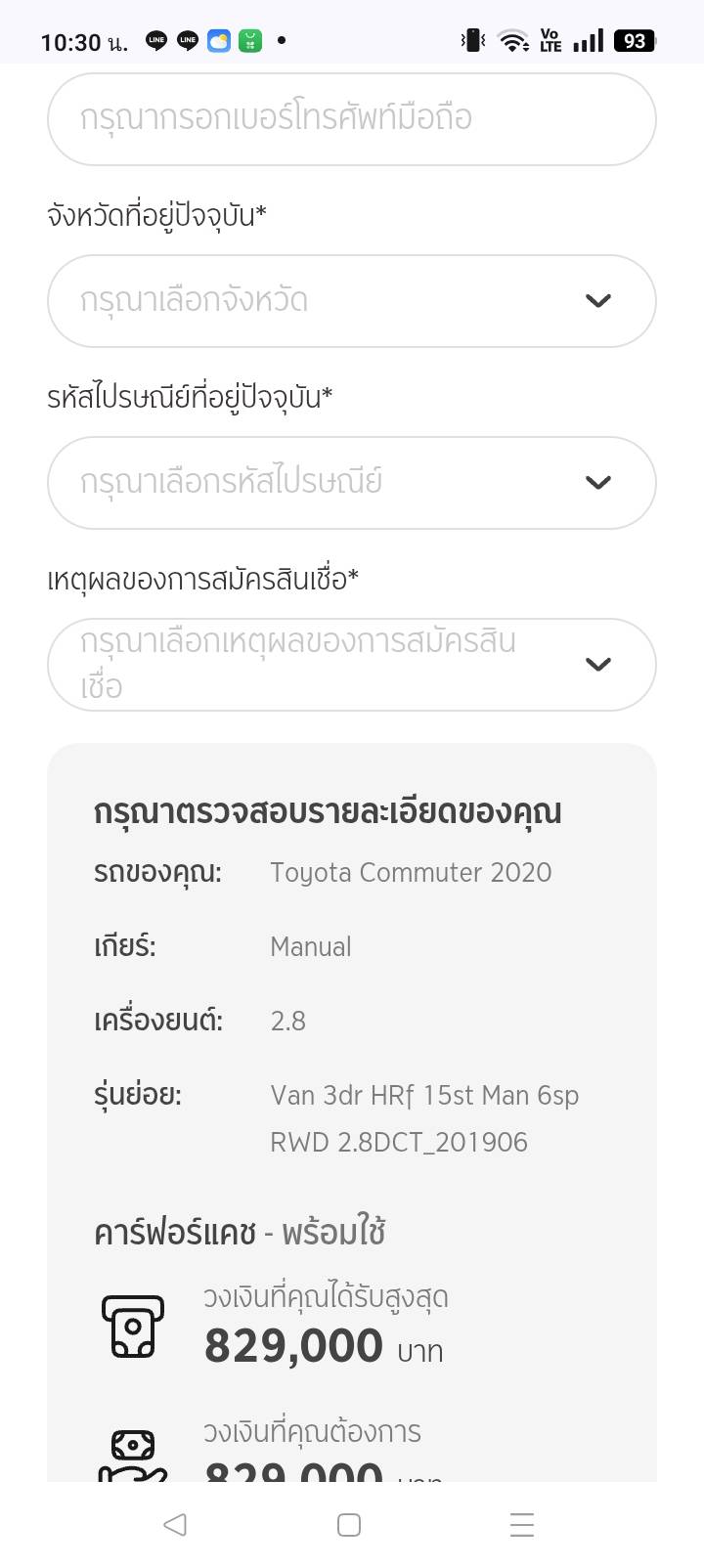Tap the first LINE notification icon

tap(156, 41)
